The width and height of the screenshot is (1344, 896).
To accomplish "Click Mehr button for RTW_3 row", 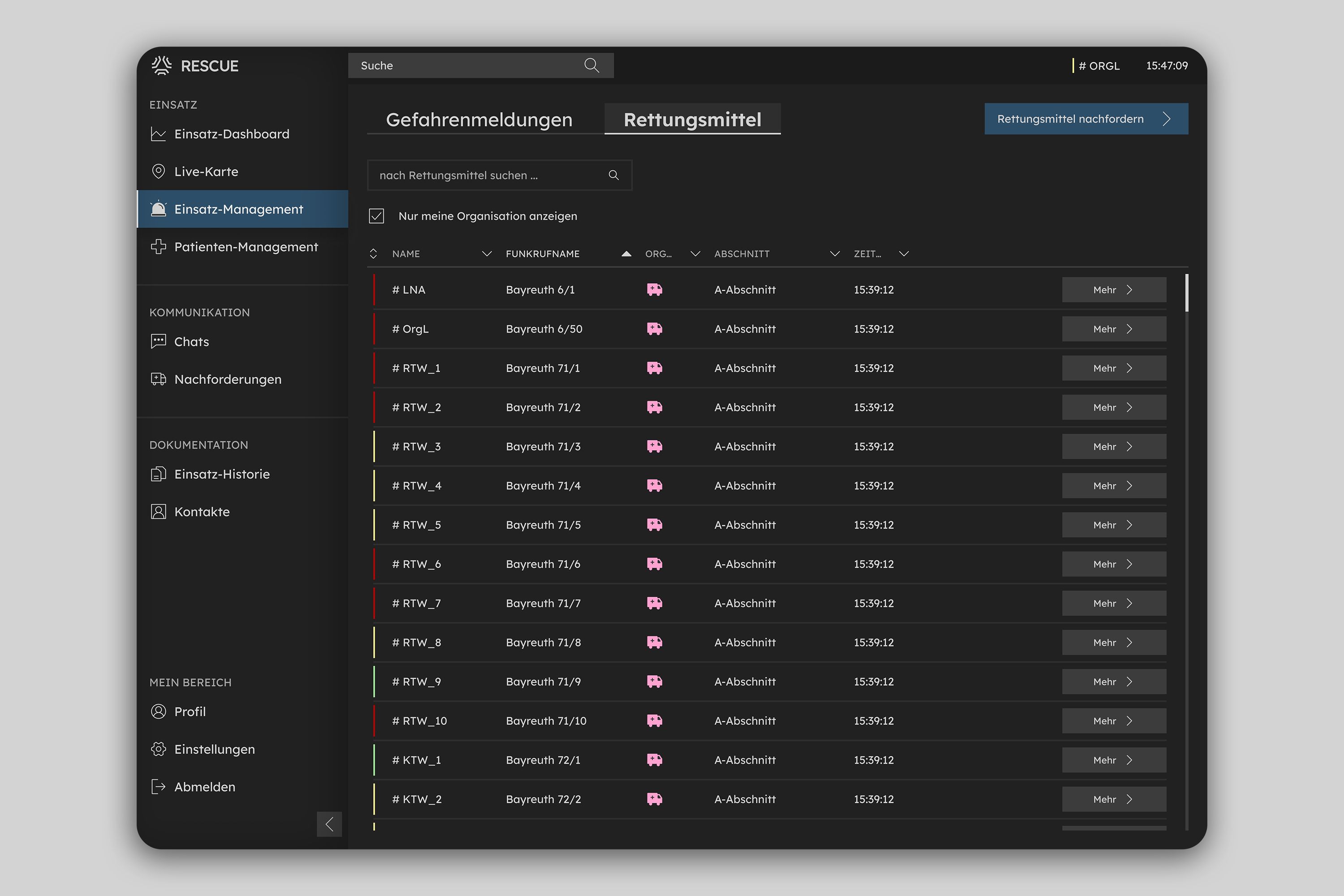I will [1113, 446].
